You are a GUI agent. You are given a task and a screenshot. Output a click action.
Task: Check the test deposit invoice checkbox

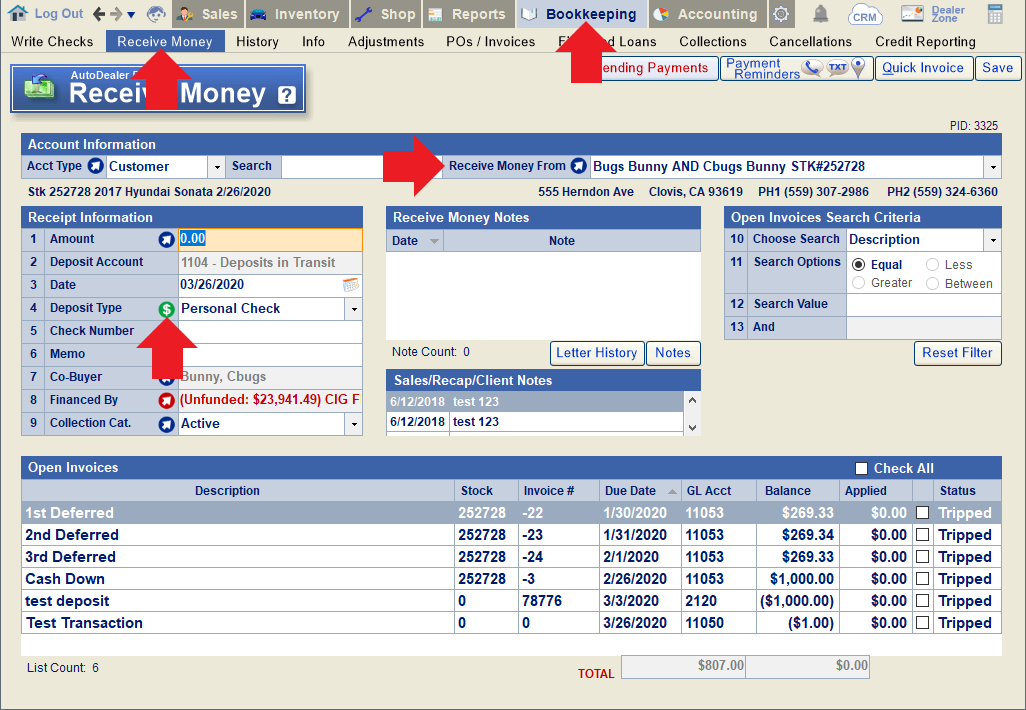coord(922,601)
